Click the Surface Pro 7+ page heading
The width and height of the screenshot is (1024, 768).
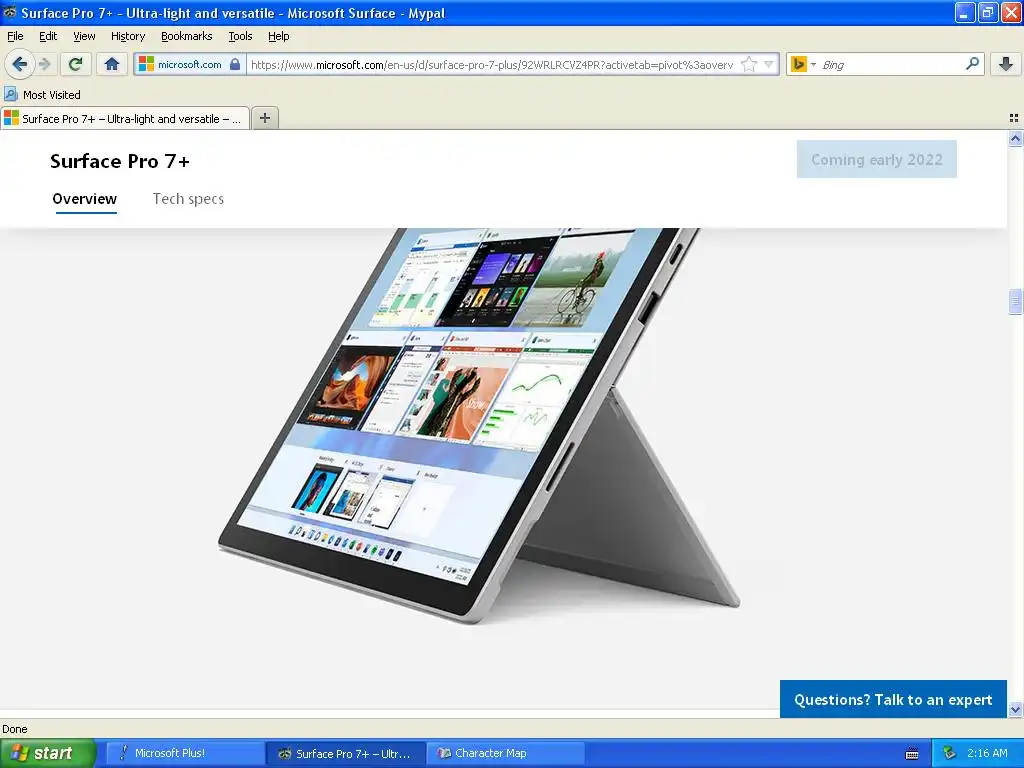pos(120,161)
